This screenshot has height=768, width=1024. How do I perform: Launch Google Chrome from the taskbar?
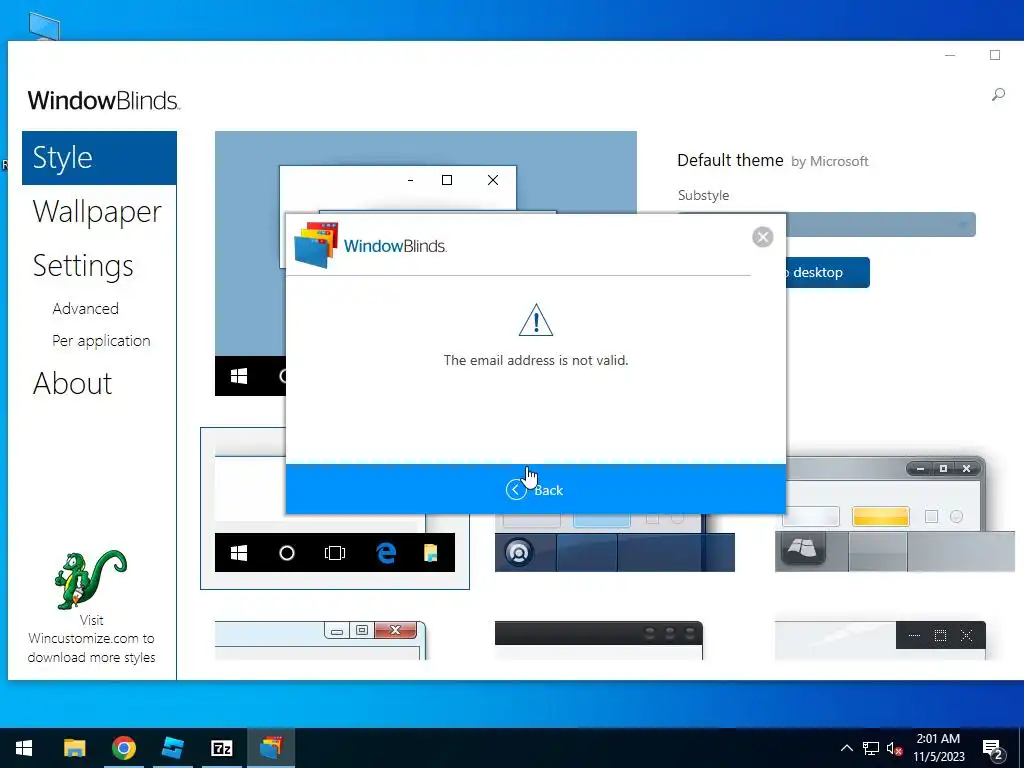123,748
